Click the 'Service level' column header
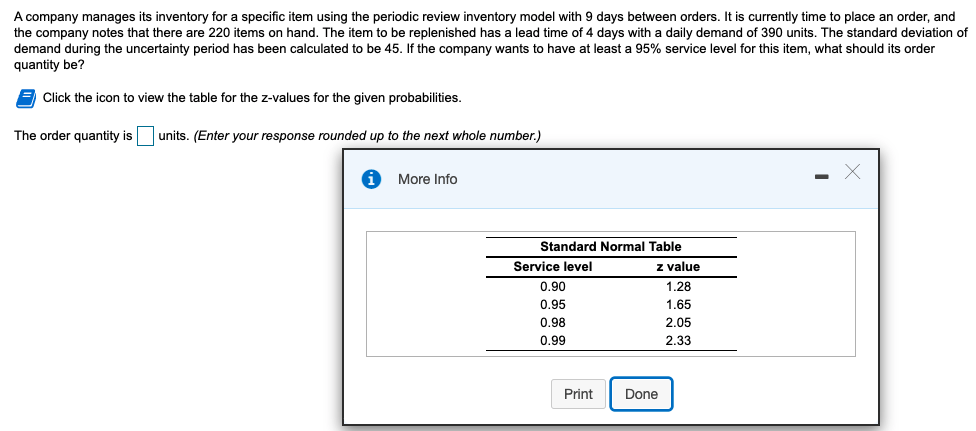 [x=553, y=267]
